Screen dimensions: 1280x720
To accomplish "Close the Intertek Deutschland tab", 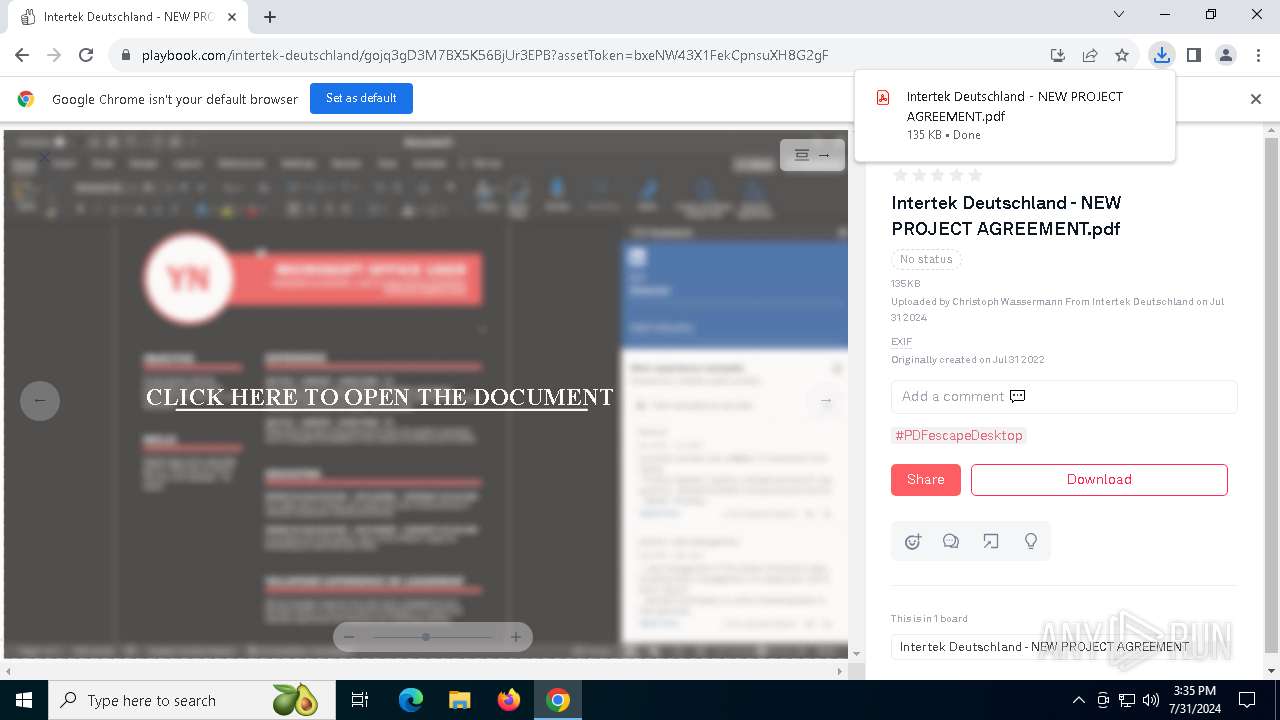I will coord(232,17).
